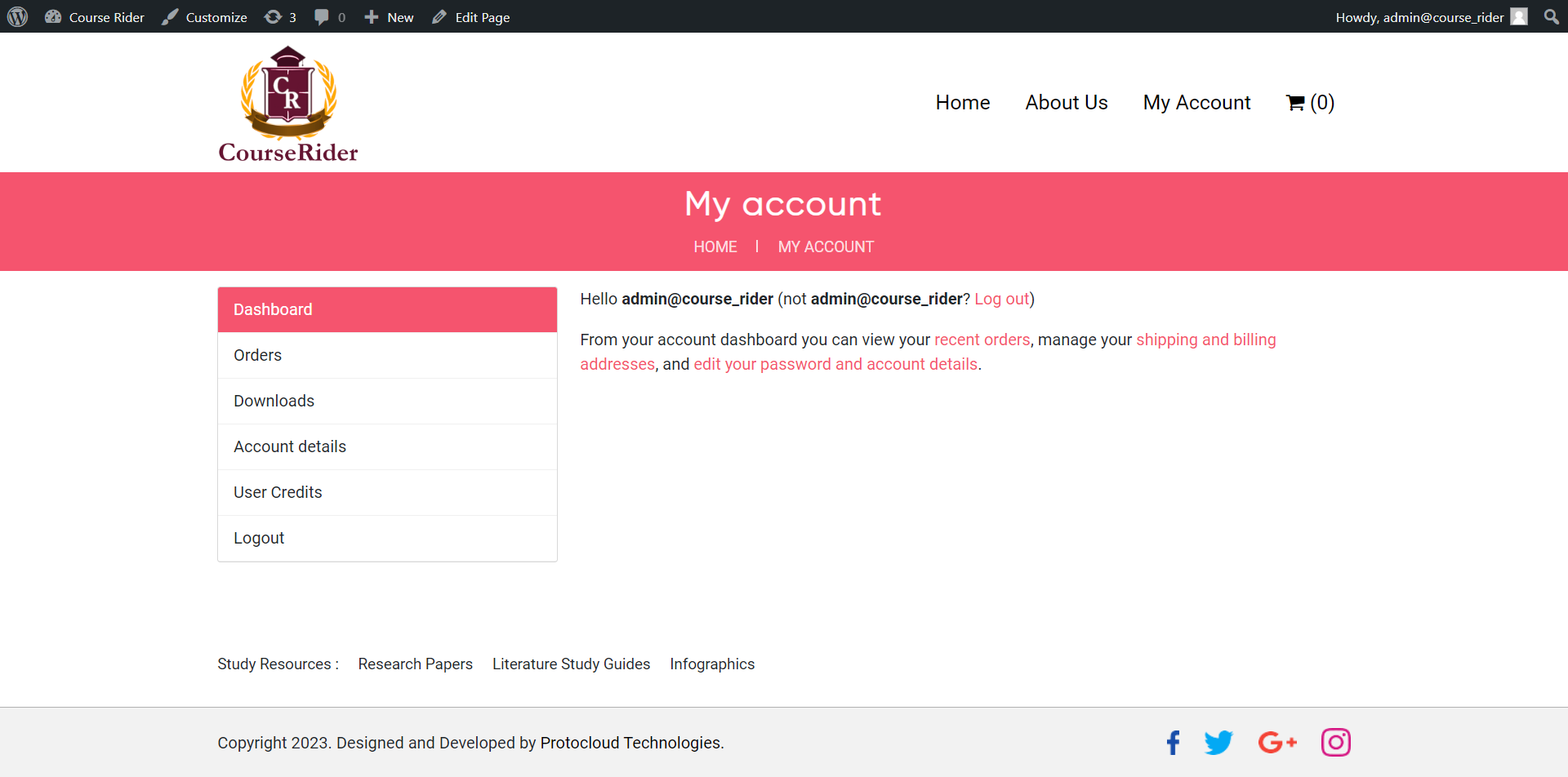Open the recent orders link
The width and height of the screenshot is (1568, 777).
tap(982, 340)
